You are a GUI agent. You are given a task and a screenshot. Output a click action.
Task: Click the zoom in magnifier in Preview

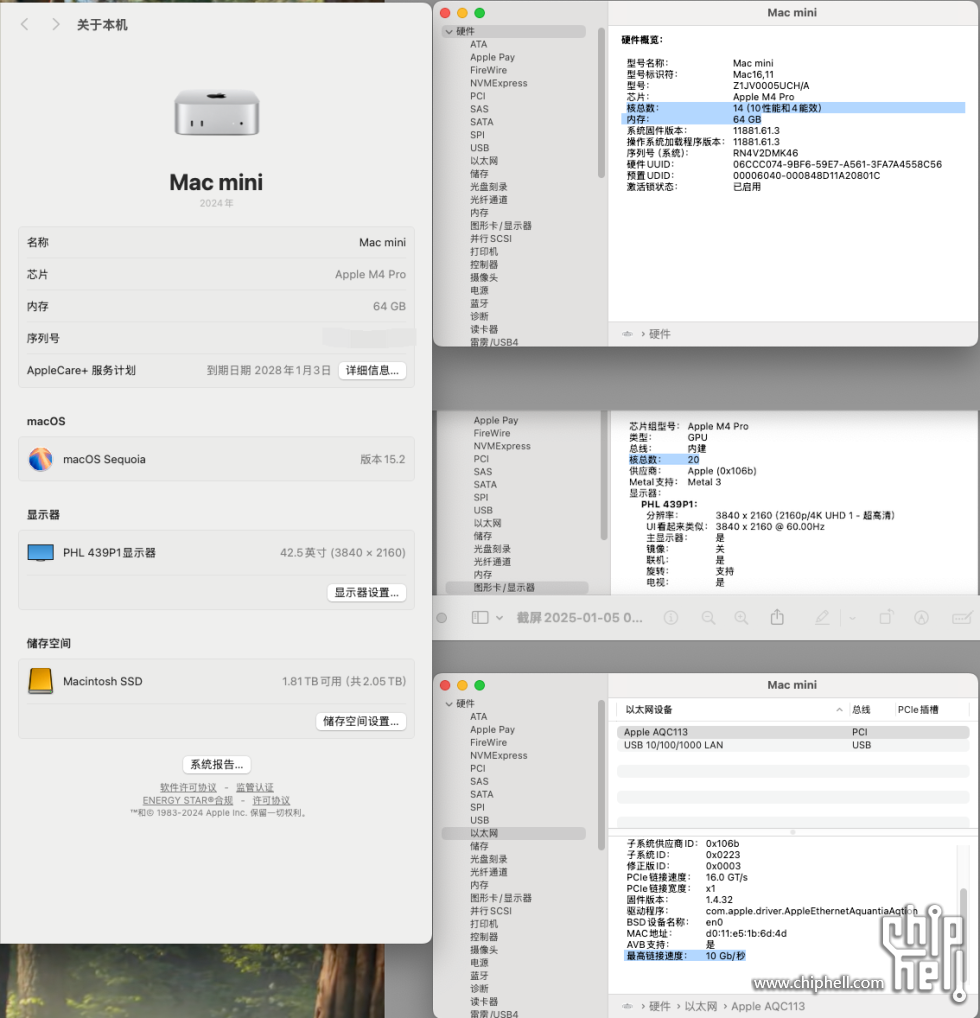coord(741,617)
